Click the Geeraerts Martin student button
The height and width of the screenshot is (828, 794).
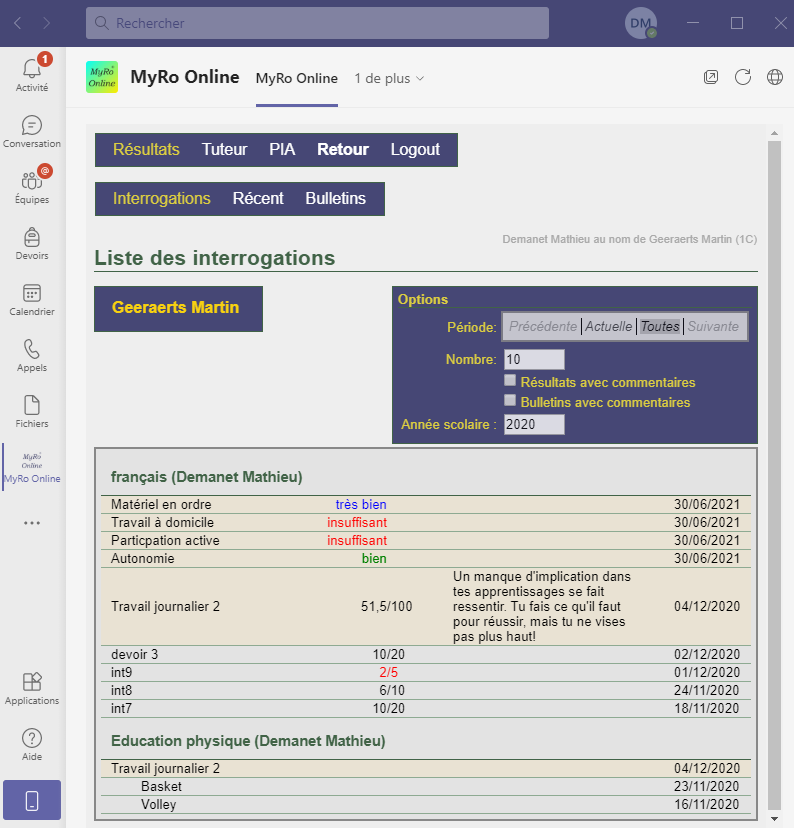point(178,309)
